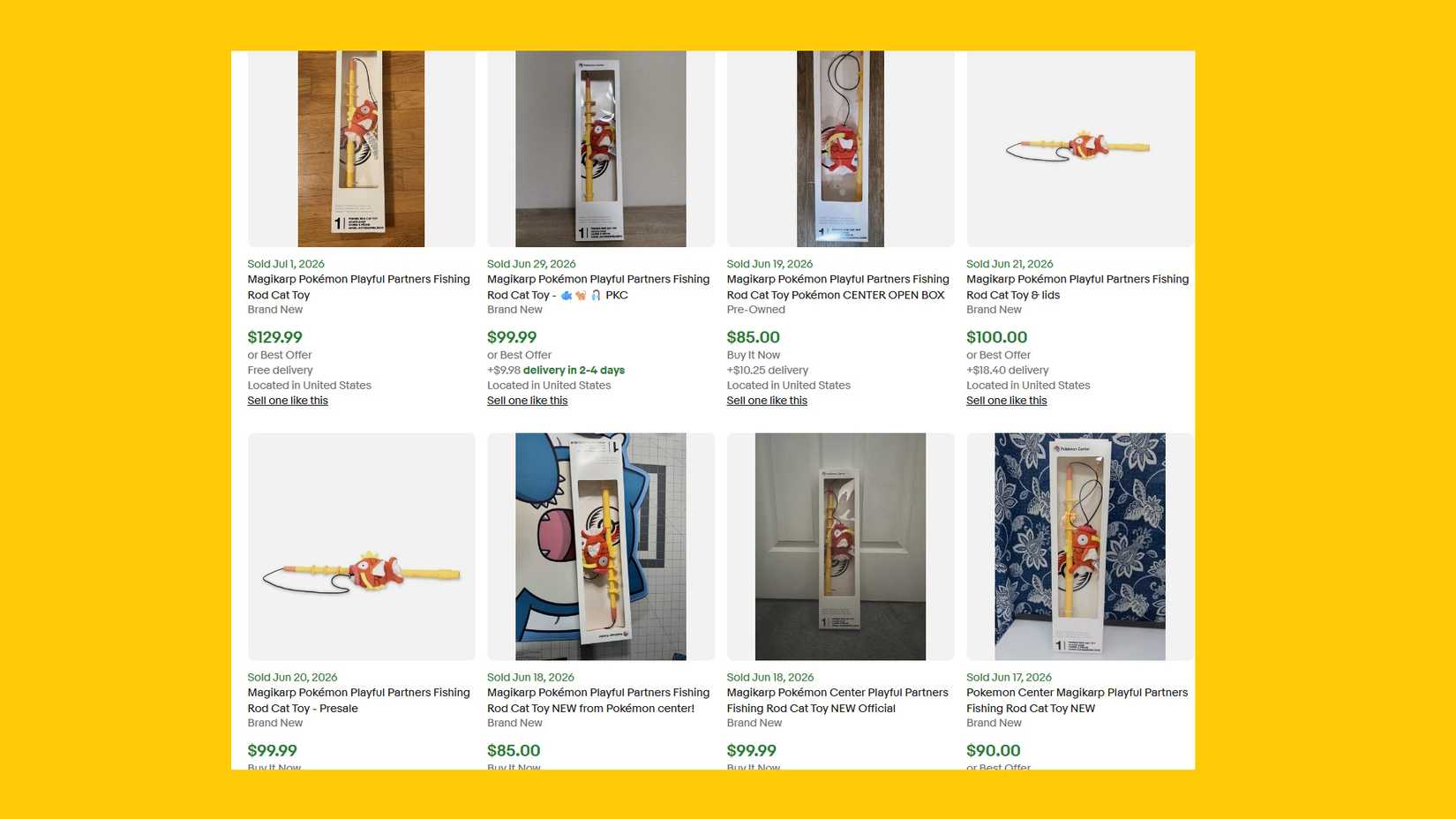This screenshot has width=1456, height=819.
Task: Click 'Sell one like this' under $129.99 item
Action: (x=288, y=401)
